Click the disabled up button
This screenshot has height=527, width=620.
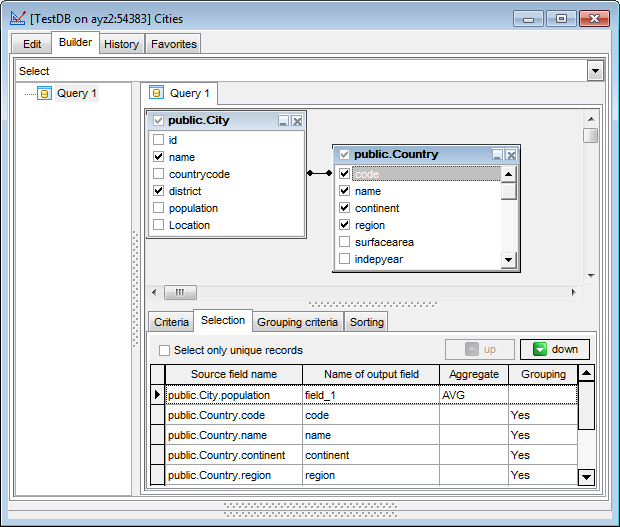click(480, 349)
